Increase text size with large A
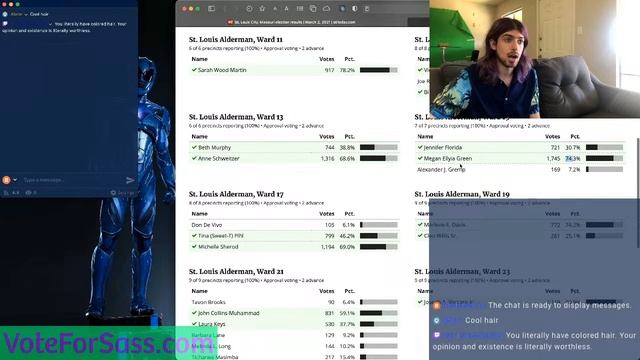The width and height of the screenshot is (640, 360). (287, 9)
